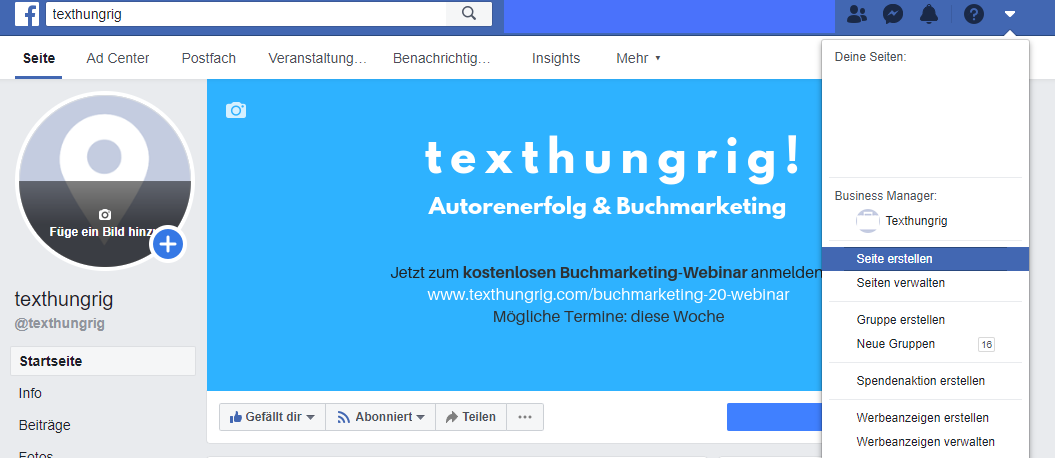Open the Postfach tab
The width and height of the screenshot is (1055, 458).
209,59
